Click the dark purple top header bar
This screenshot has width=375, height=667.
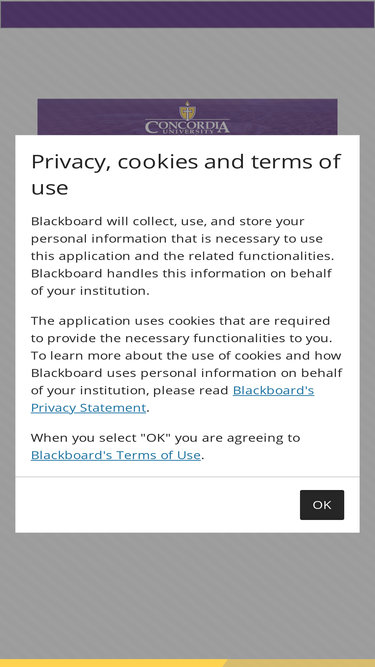[188, 14]
